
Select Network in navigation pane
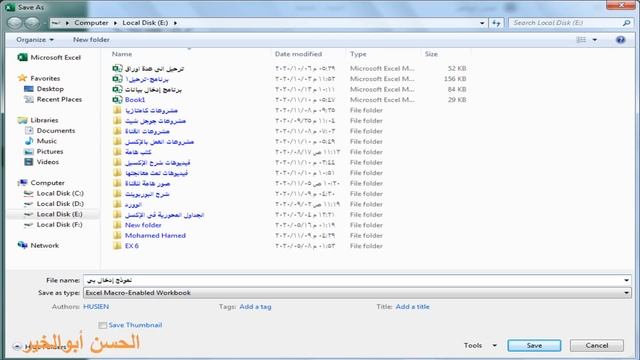point(44,245)
